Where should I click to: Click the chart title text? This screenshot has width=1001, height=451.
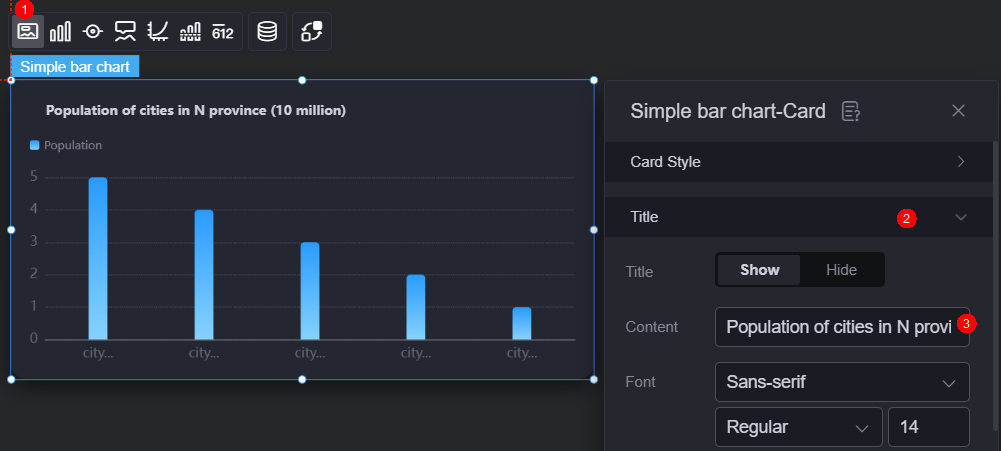196,111
